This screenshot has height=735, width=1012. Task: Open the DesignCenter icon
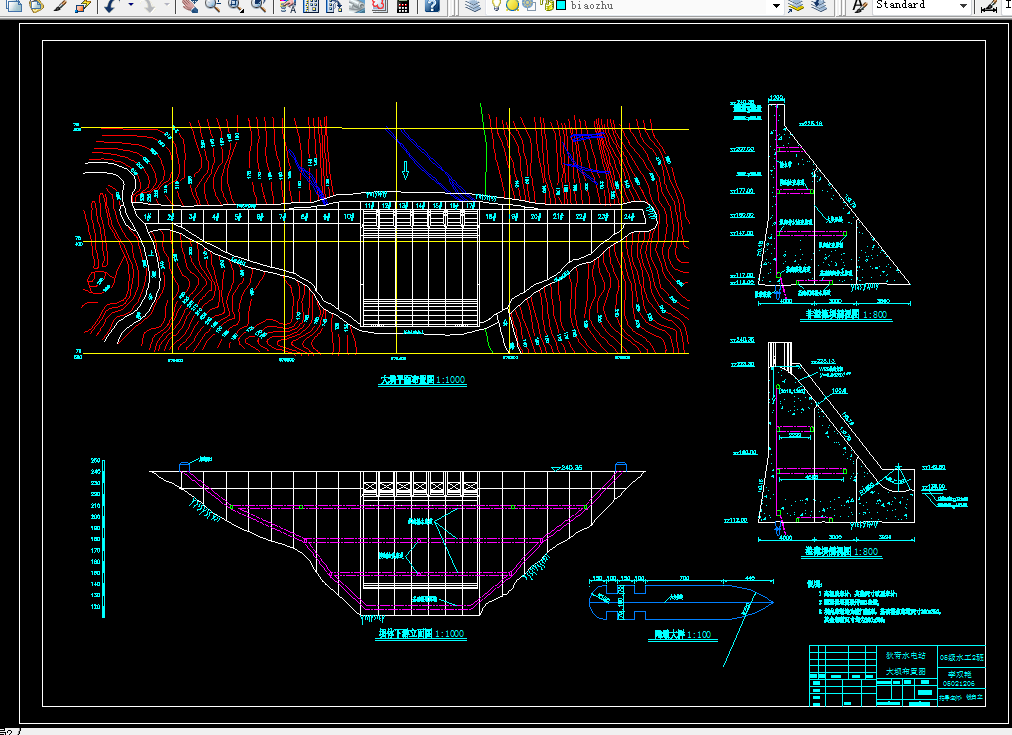coord(310,6)
